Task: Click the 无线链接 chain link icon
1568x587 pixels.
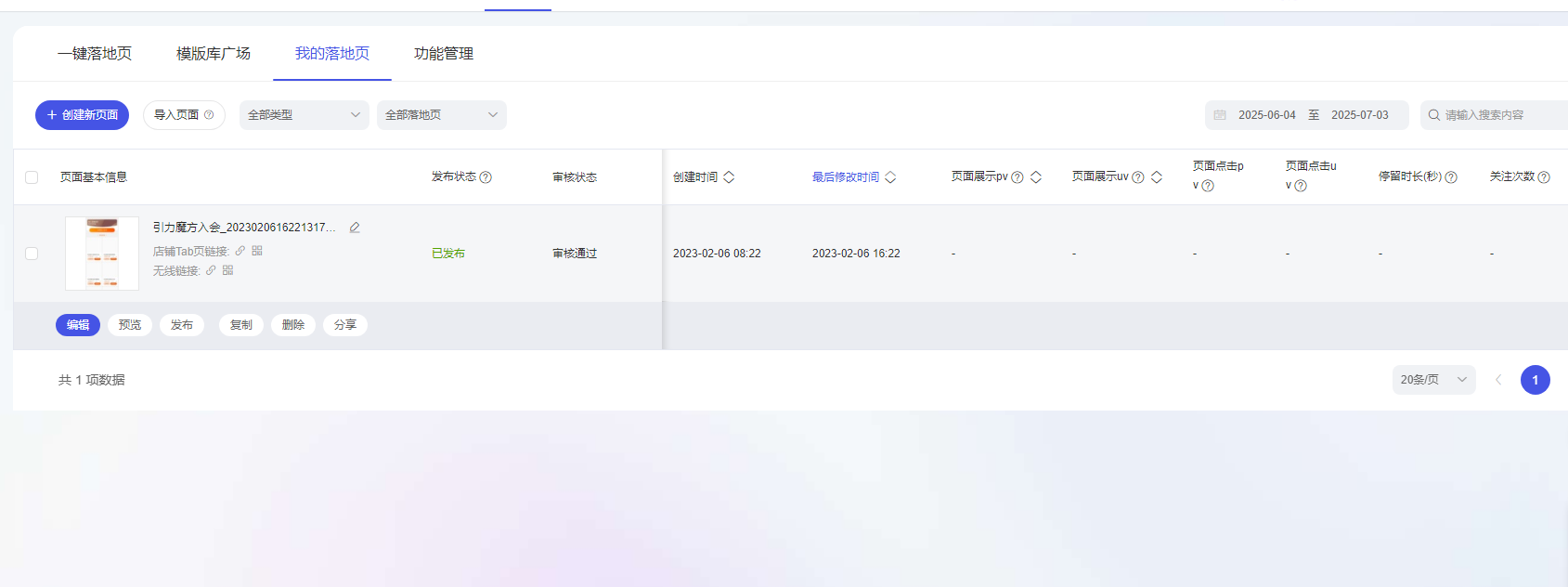Action: 211,270
